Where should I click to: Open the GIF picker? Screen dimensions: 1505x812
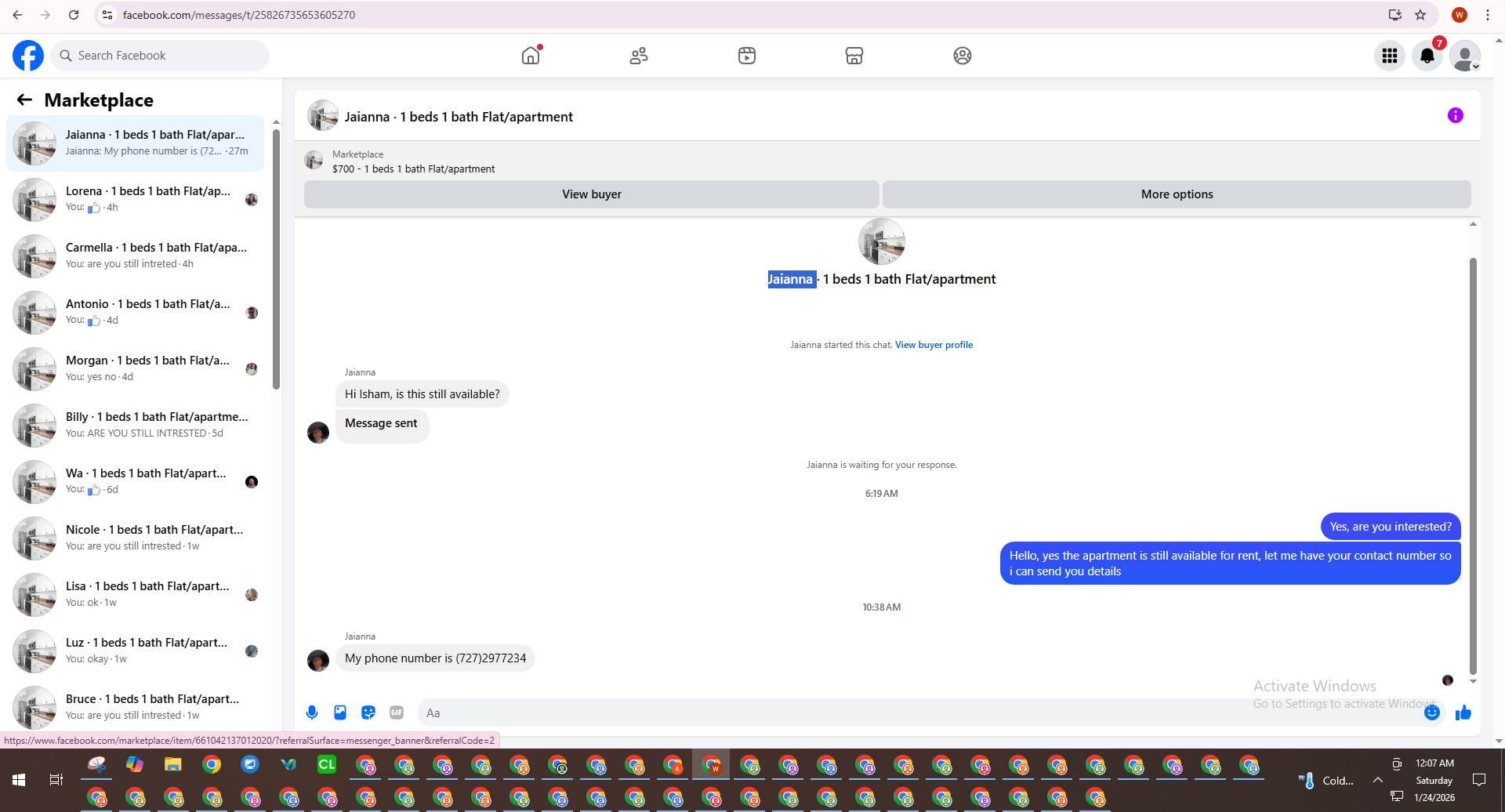tap(397, 712)
